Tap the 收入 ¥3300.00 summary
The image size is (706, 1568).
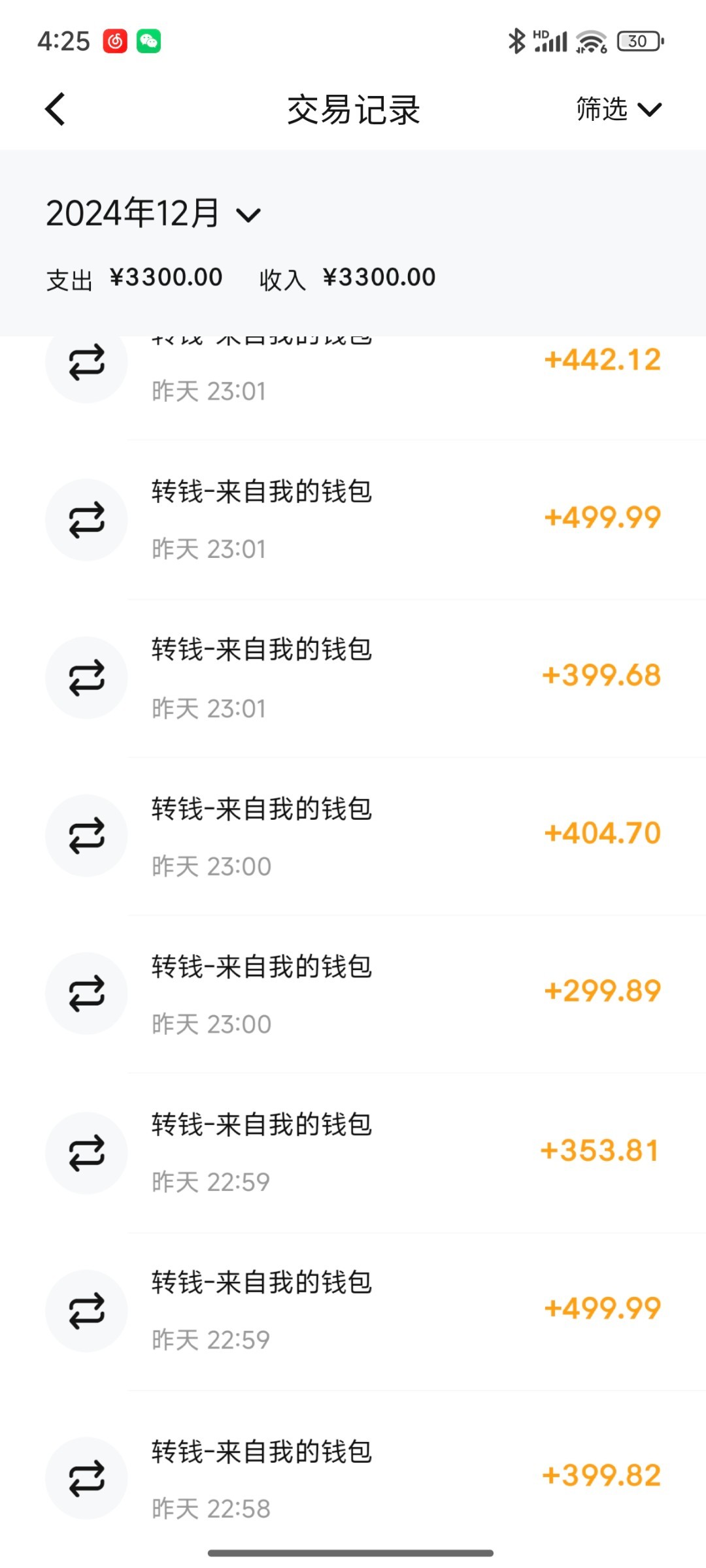tap(347, 278)
